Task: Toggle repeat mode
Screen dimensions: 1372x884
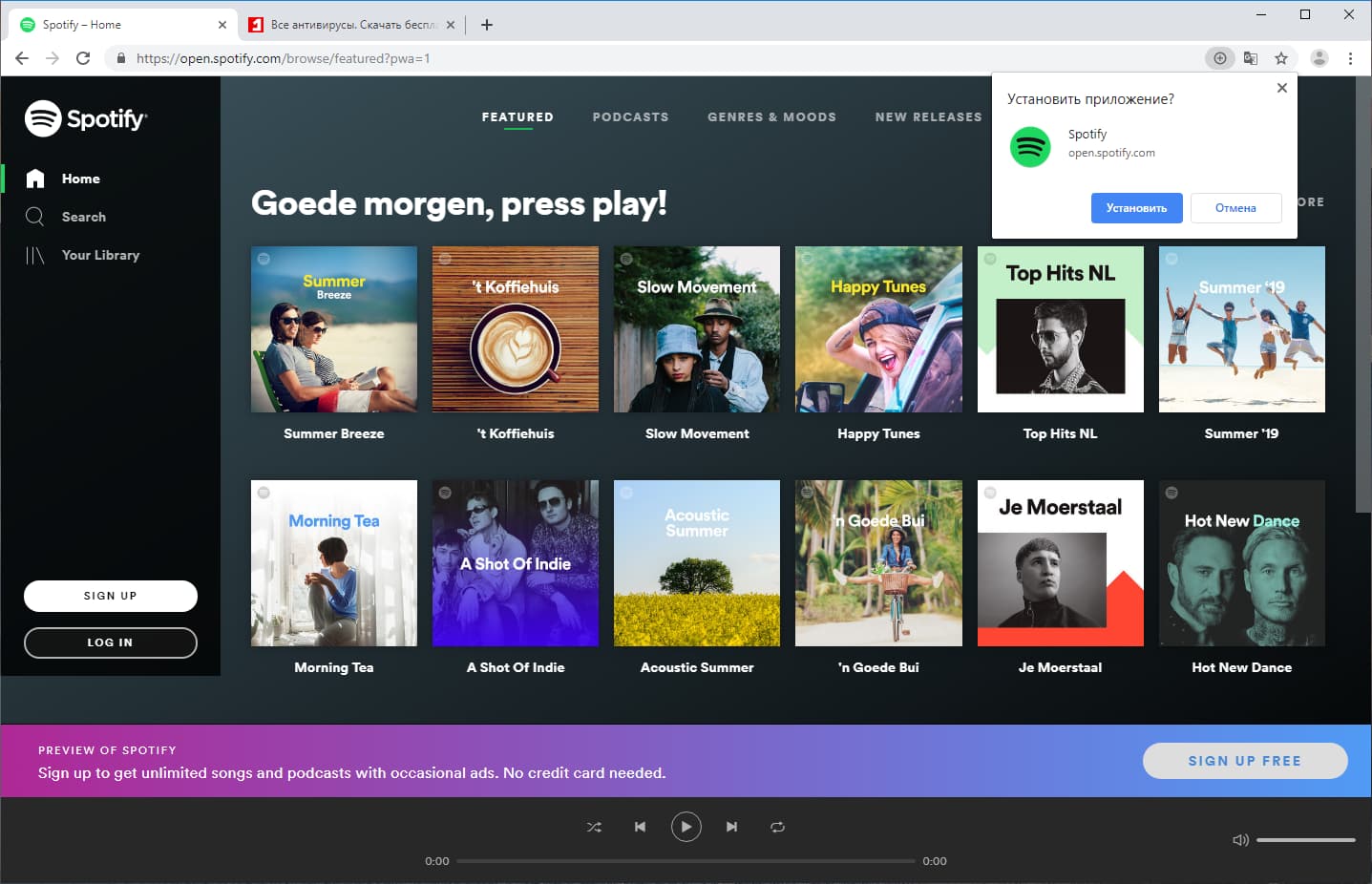Action: (x=777, y=827)
